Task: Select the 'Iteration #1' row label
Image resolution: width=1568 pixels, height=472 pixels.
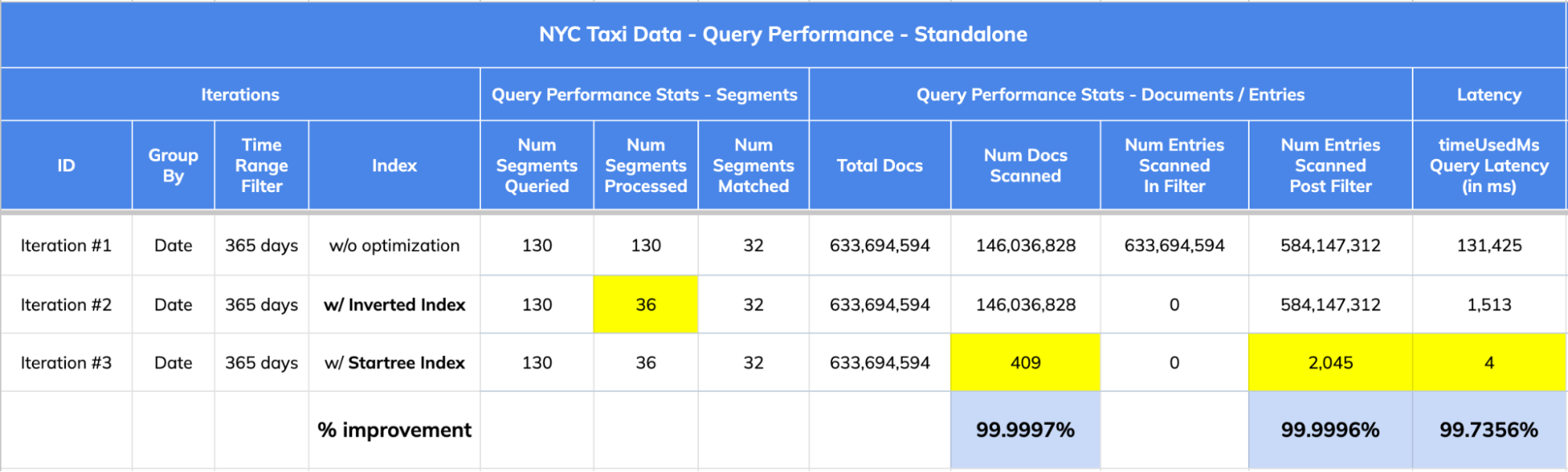Action: [x=66, y=245]
